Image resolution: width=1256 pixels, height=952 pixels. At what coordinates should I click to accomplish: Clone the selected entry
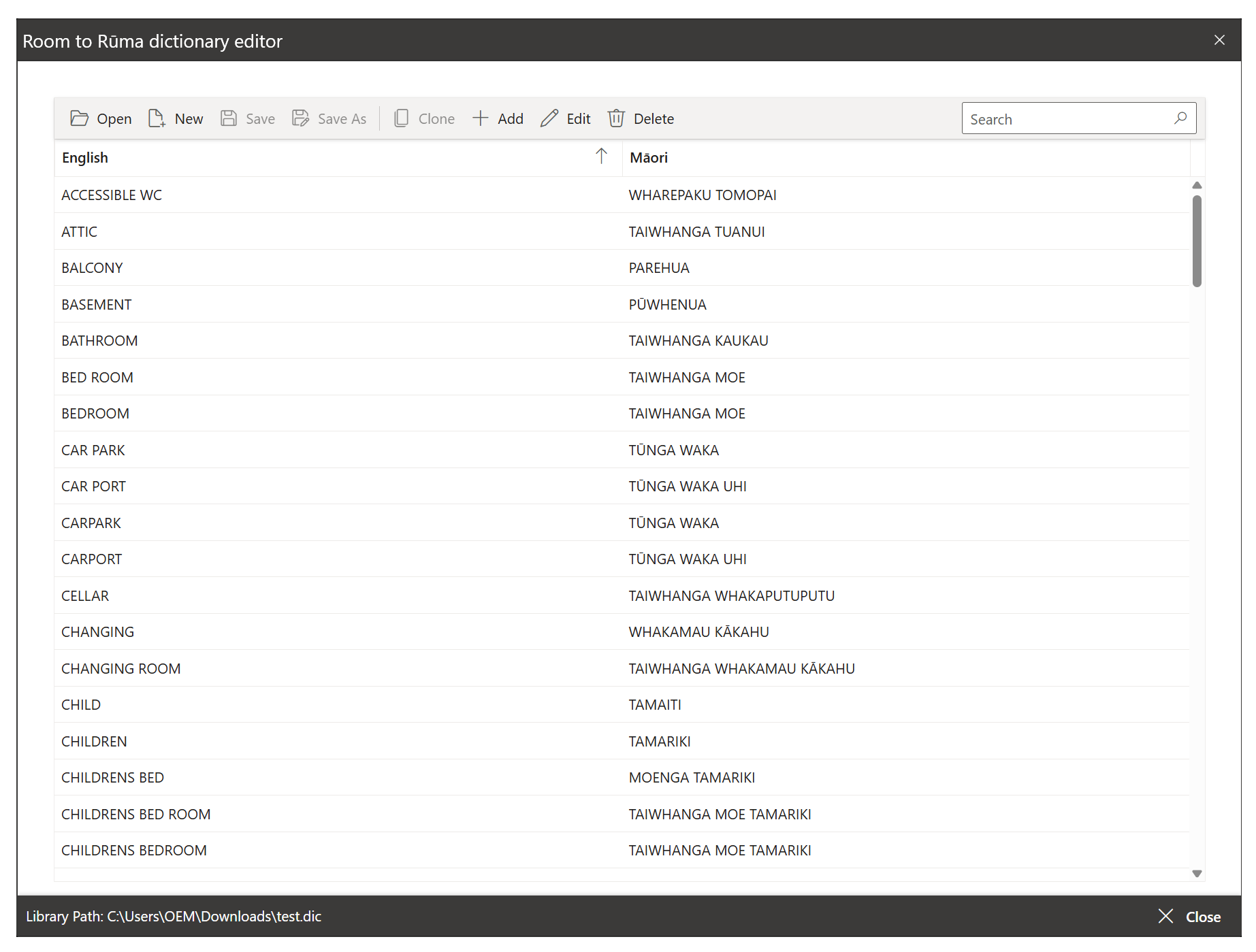click(424, 118)
